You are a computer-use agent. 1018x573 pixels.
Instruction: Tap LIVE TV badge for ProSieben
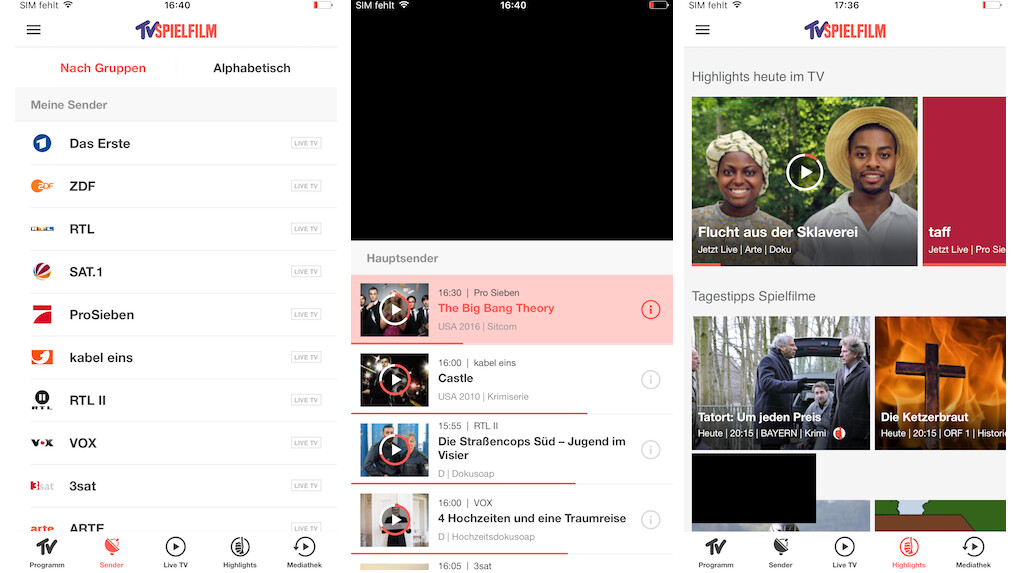306,315
